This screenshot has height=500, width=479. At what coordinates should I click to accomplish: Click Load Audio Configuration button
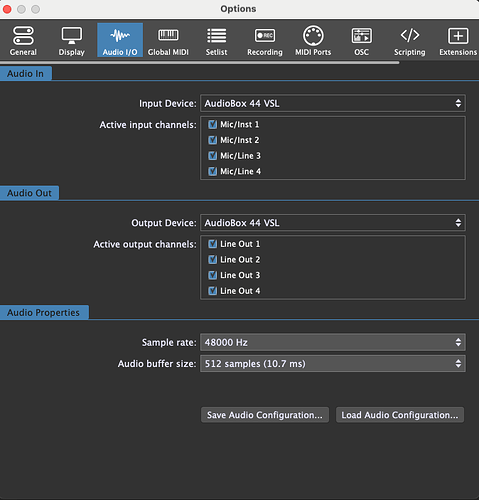(400, 415)
